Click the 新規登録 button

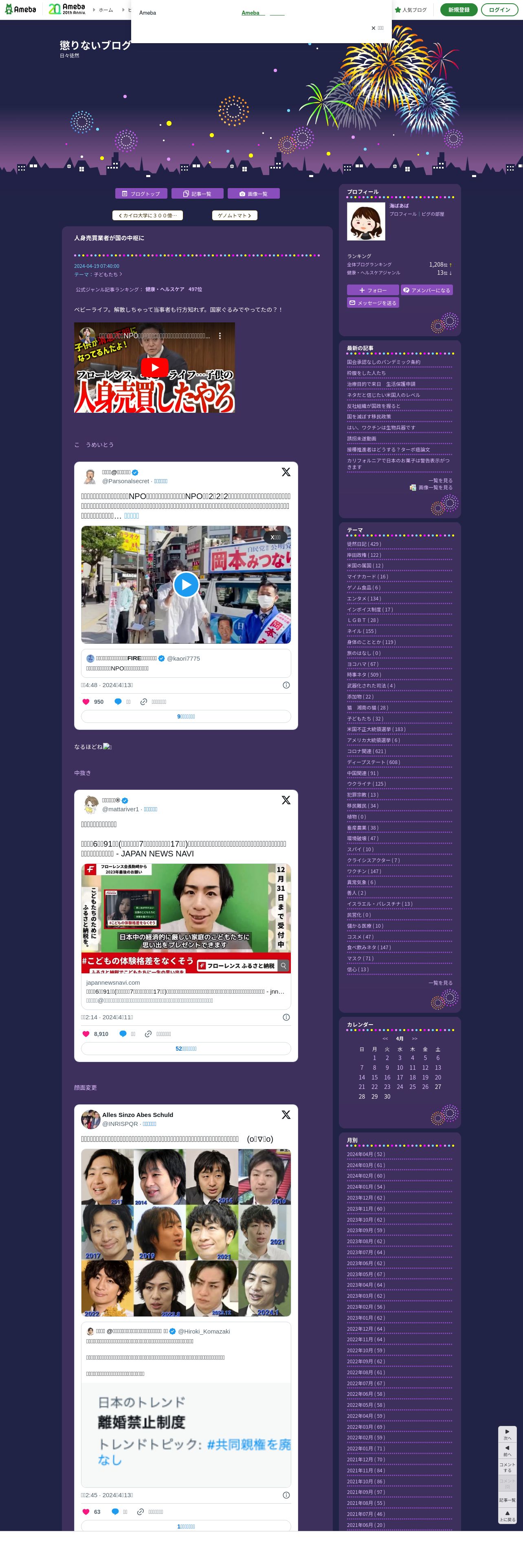[x=459, y=10]
